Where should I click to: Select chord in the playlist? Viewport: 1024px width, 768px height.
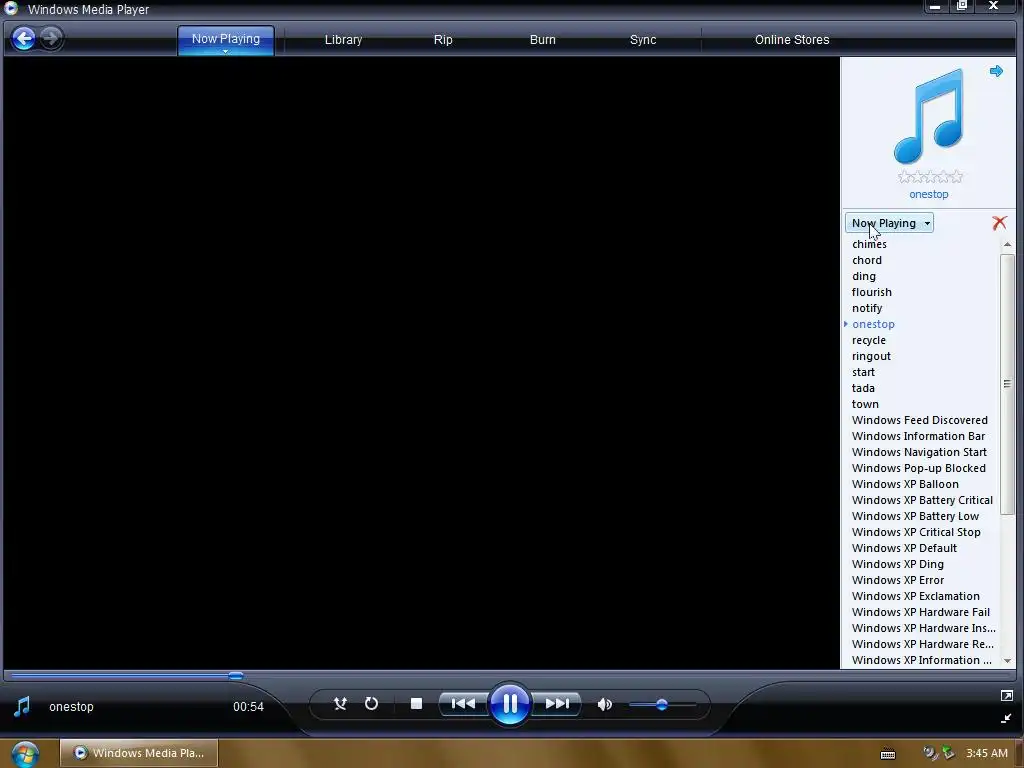(867, 260)
